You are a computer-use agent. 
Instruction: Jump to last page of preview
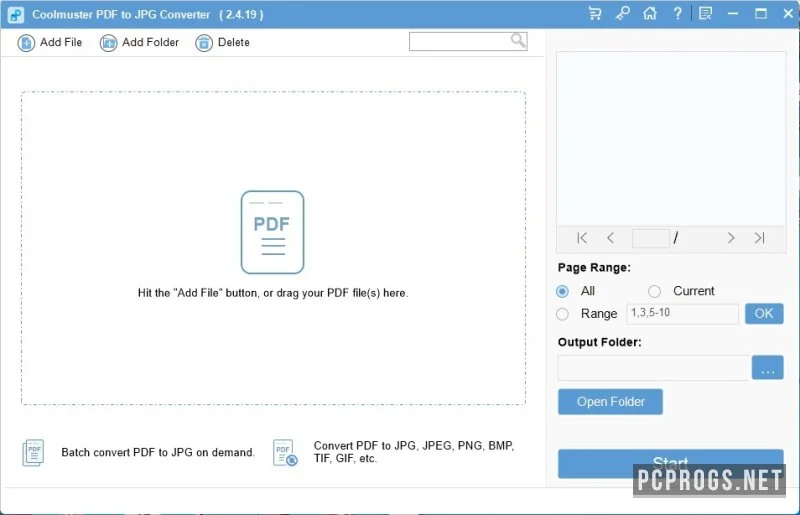tap(759, 238)
